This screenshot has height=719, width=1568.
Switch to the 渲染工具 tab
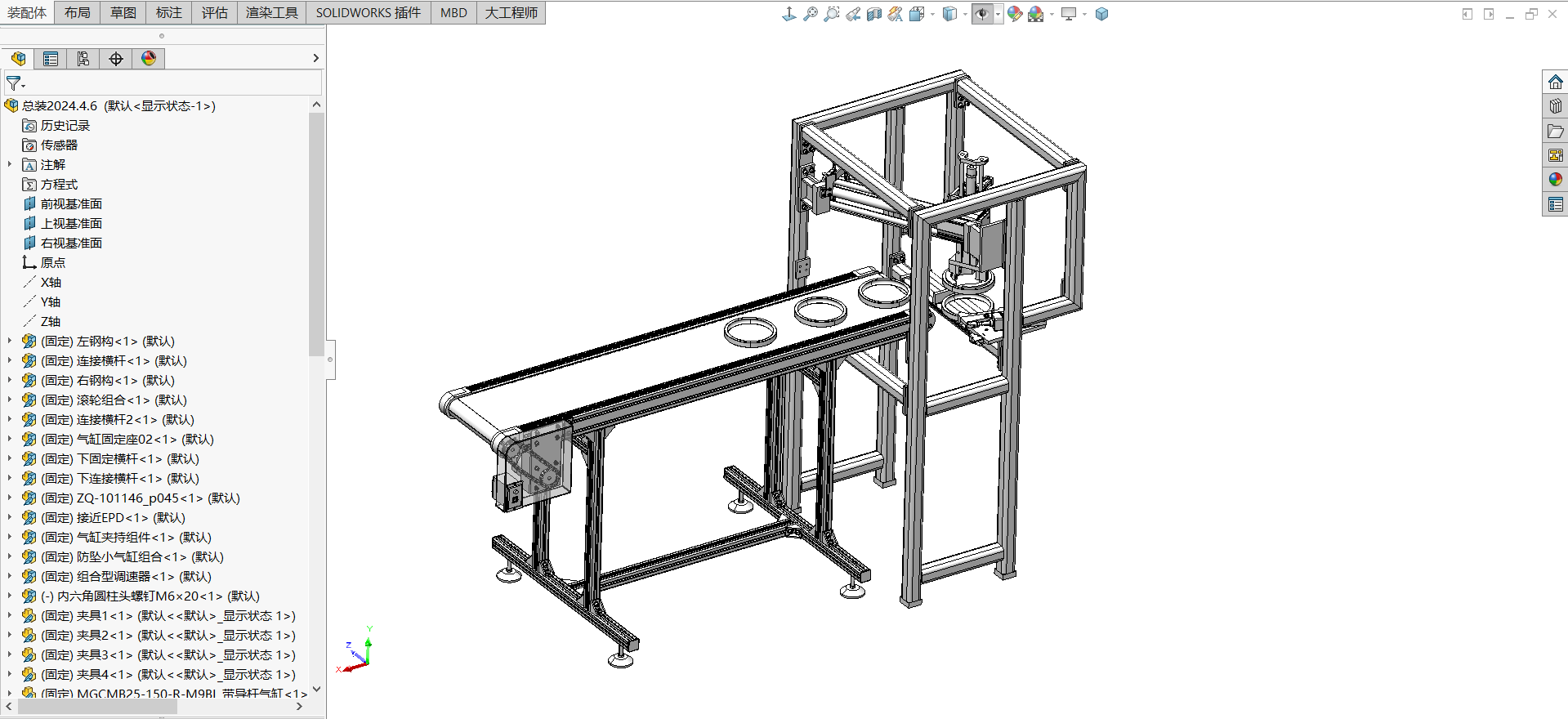272,12
